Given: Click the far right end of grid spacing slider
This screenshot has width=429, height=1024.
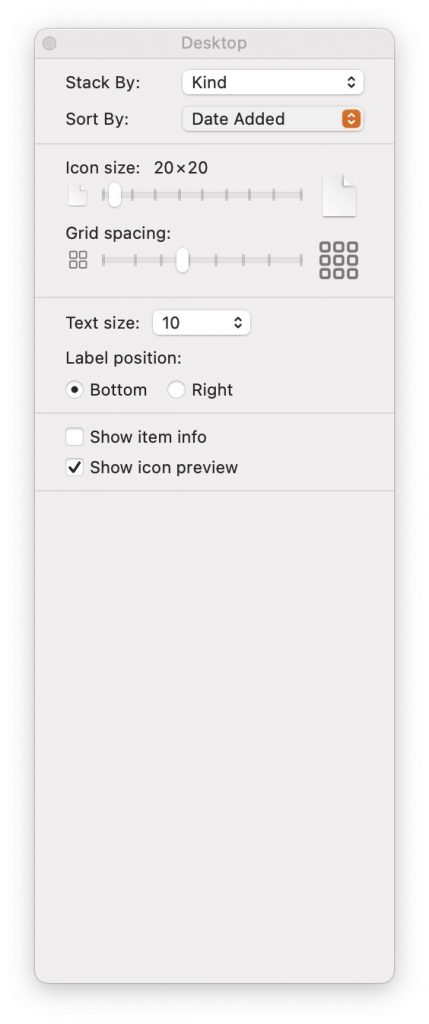Looking at the screenshot, I should click(301, 260).
